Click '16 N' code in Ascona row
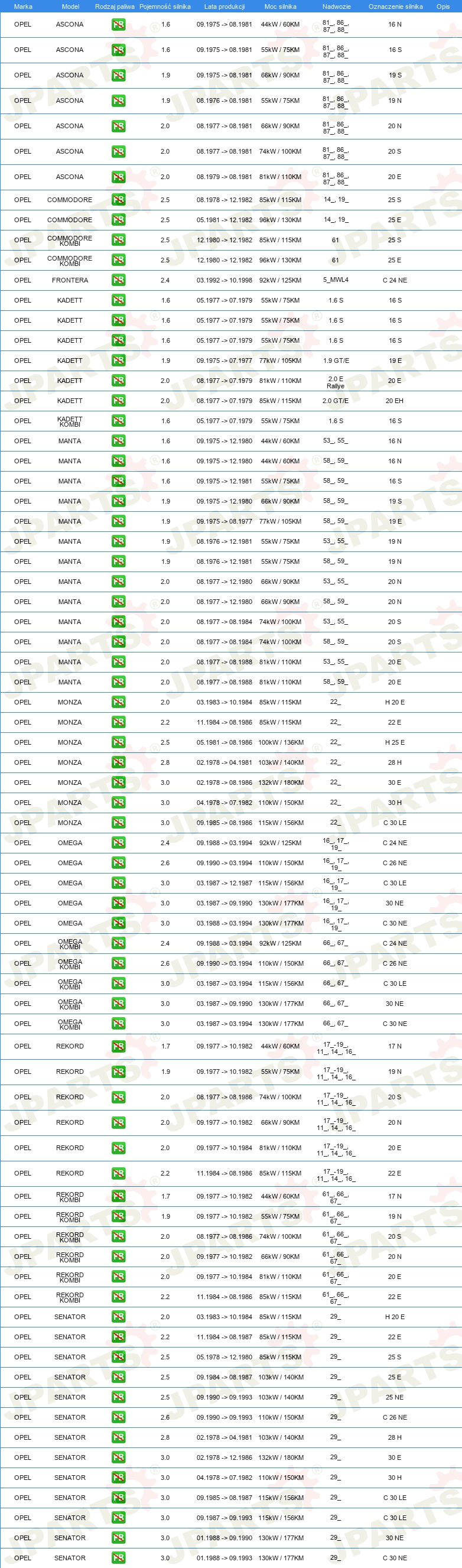This screenshot has height=1568, width=462. [395, 25]
